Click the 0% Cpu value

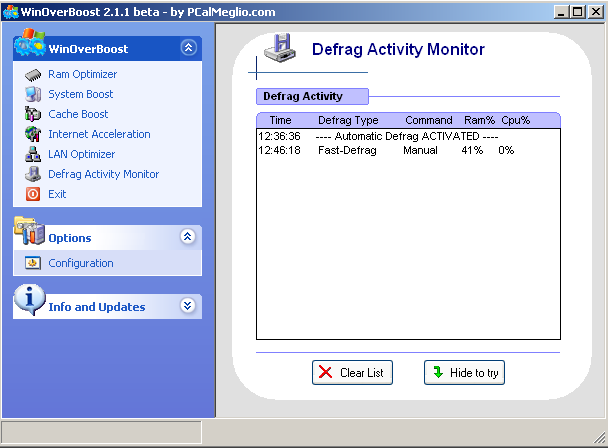tap(506, 150)
